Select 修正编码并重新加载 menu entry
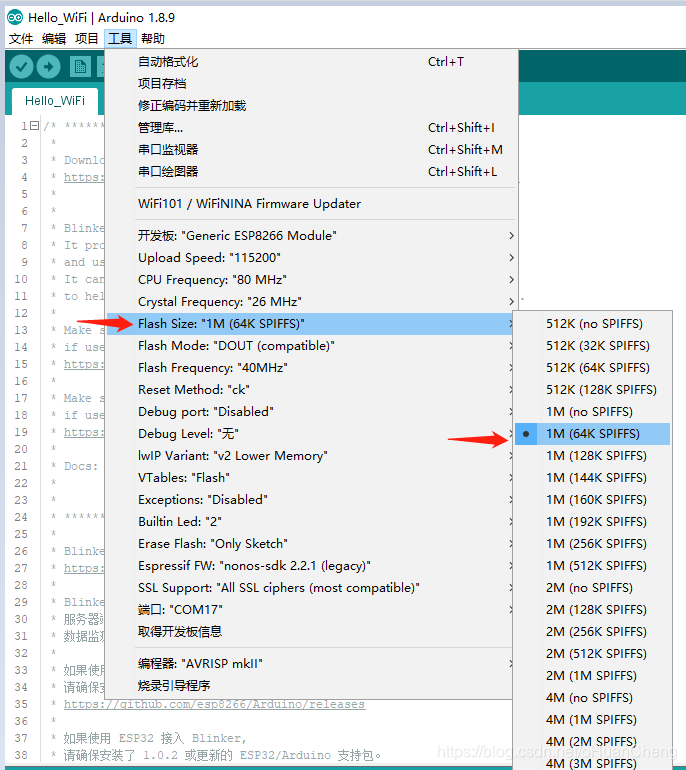Screen dimensions: 686x770 [x=312, y=106]
